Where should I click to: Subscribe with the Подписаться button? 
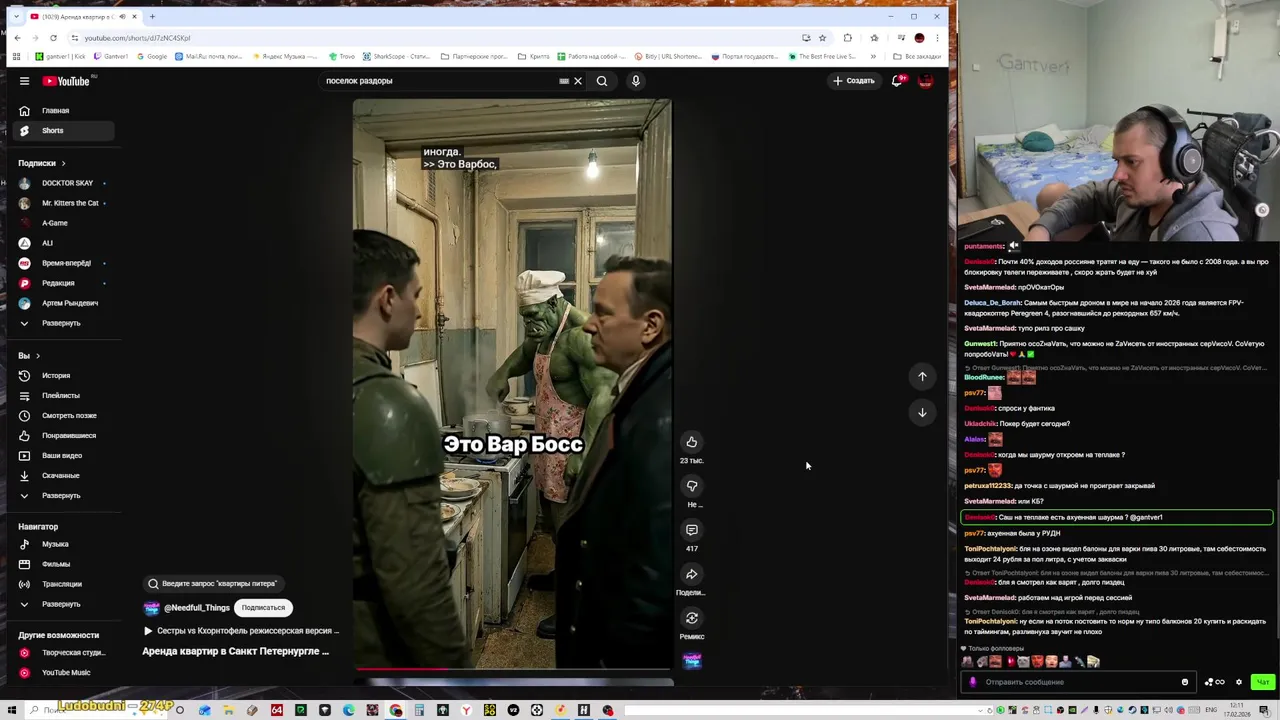(x=263, y=608)
